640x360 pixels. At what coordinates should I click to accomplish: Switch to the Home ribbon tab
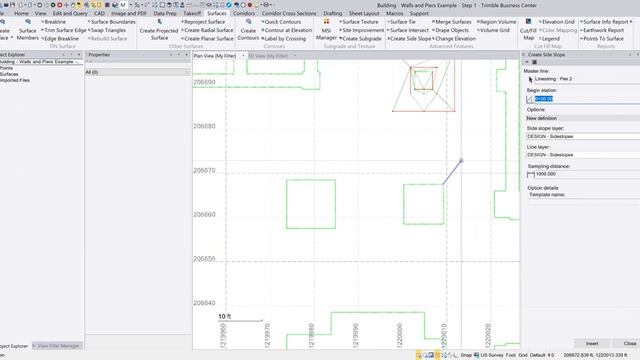(x=21, y=13)
